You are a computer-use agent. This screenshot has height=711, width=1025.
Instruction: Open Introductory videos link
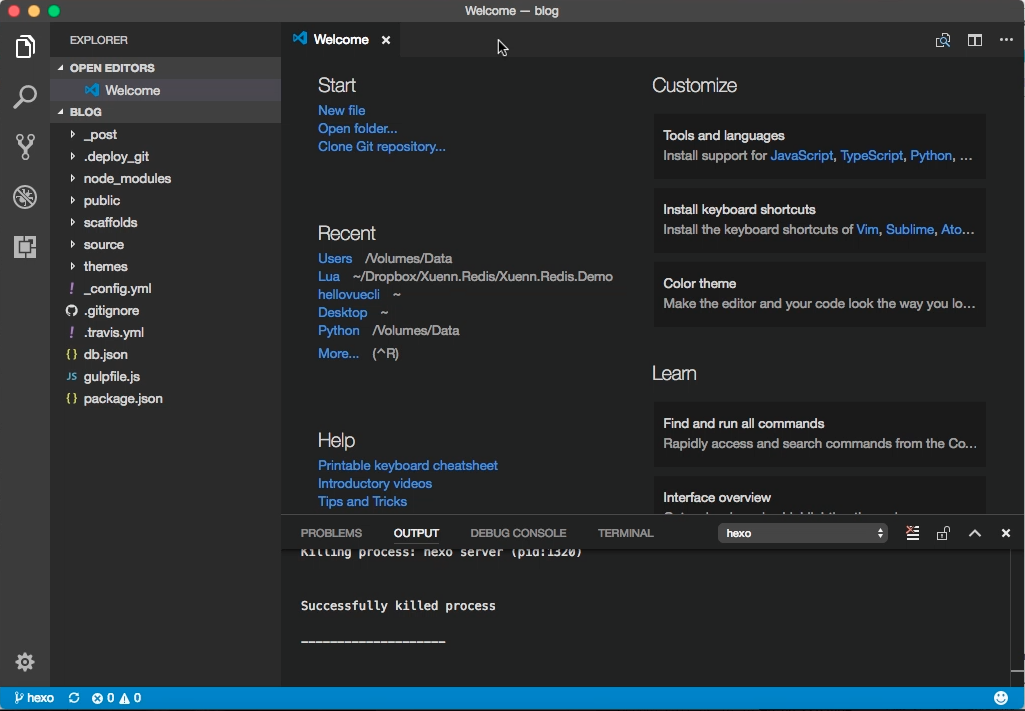(x=375, y=484)
